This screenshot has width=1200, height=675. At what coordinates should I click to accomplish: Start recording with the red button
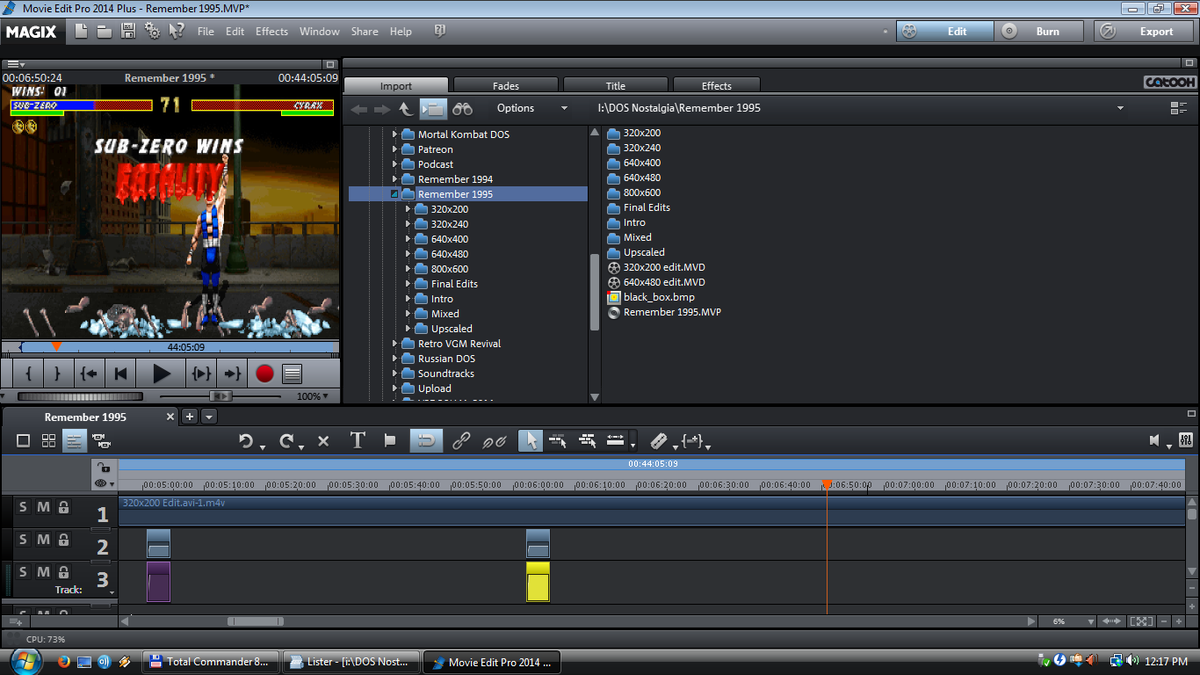click(264, 374)
